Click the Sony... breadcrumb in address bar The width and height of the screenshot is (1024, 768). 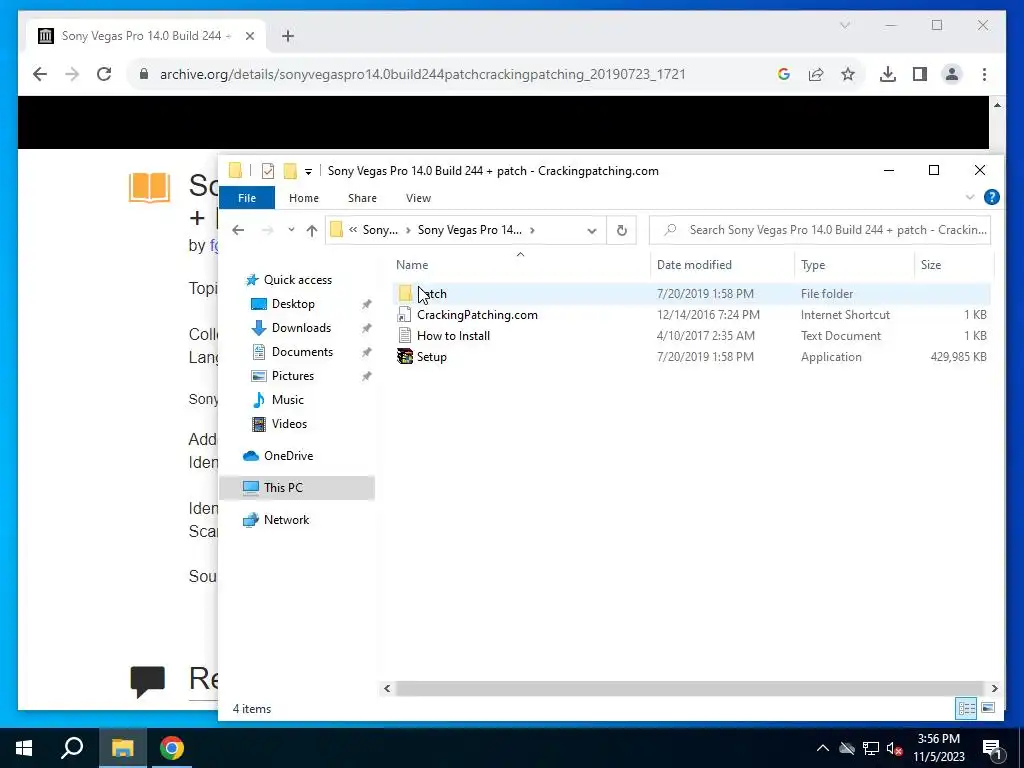coord(380,230)
